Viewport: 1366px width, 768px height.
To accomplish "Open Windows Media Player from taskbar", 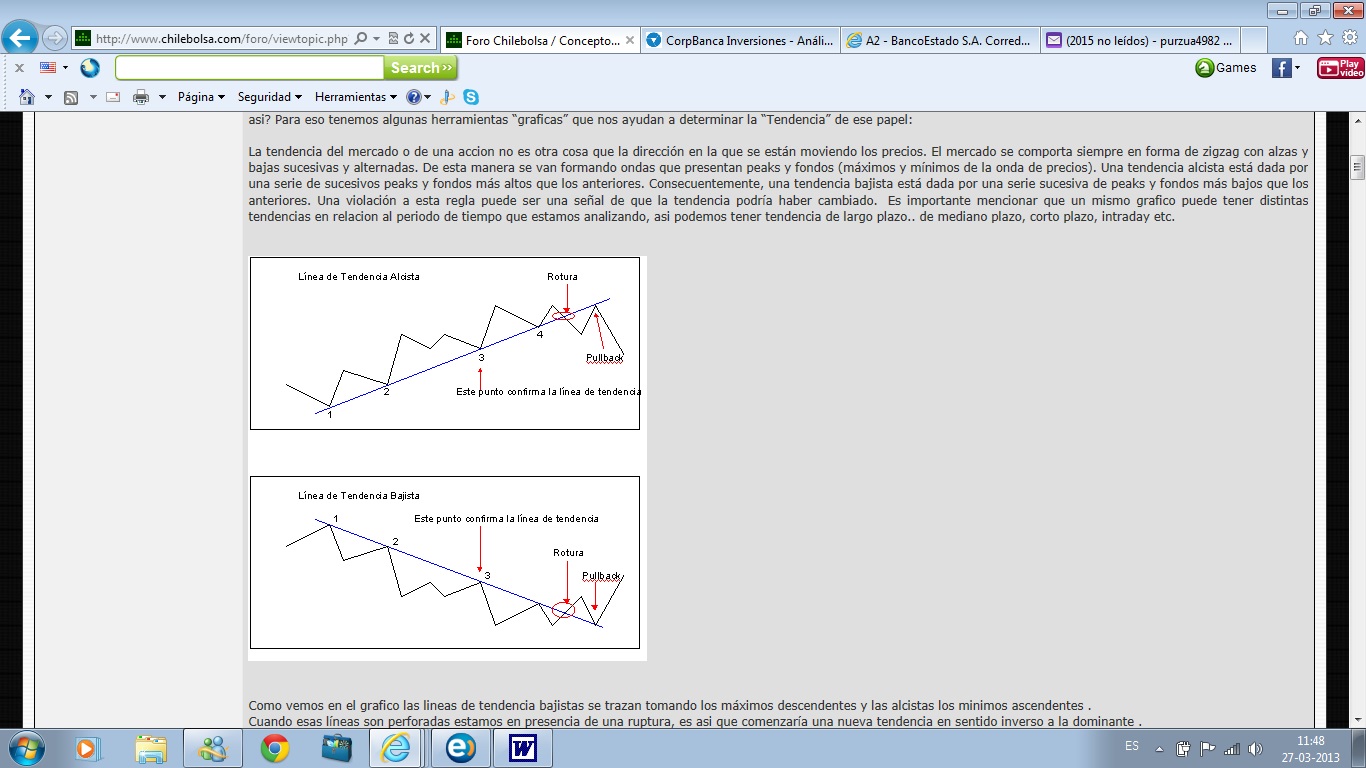I will click(88, 748).
